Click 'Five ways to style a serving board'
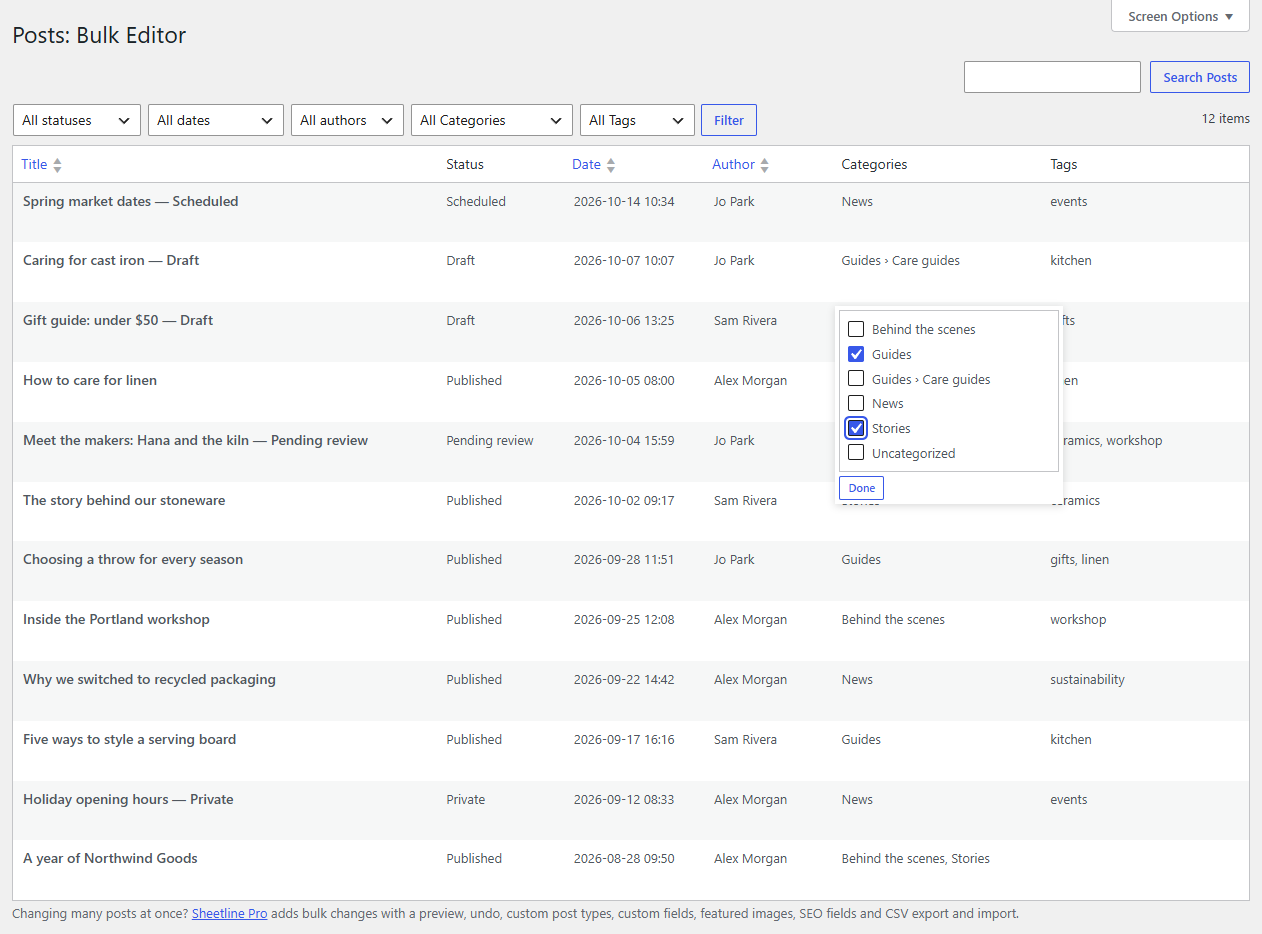This screenshot has width=1262, height=934. pyautogui.click(x=130, y=739)
